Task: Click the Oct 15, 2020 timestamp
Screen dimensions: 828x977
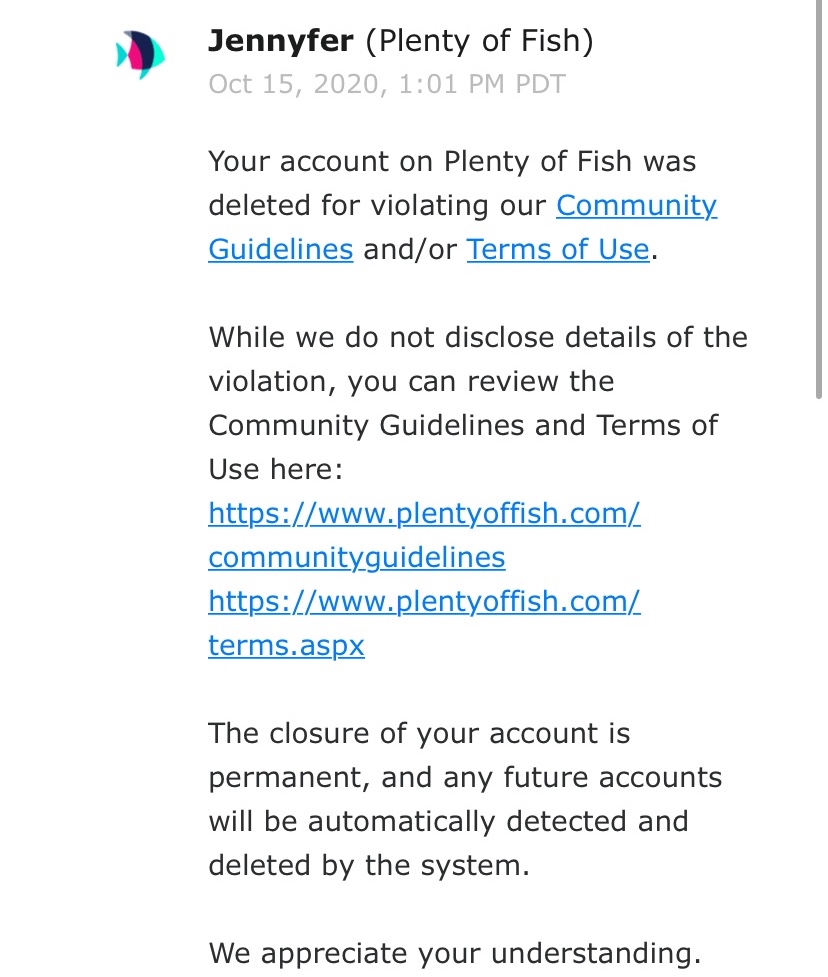Action: tap(387, 84)
